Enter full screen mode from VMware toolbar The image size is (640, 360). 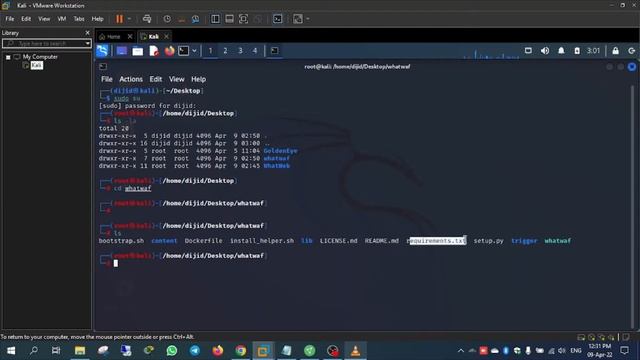(x=243, y=19)
